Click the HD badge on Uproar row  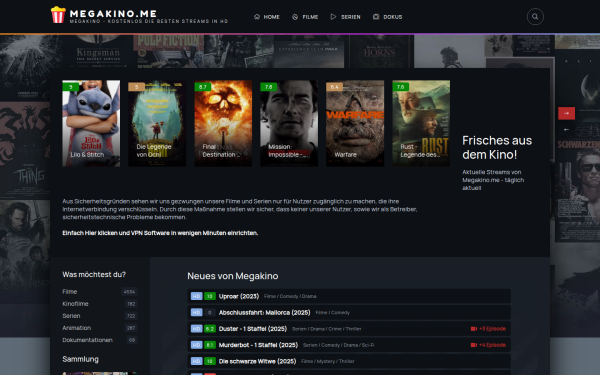pyautogui.click(x=196, y=296)
